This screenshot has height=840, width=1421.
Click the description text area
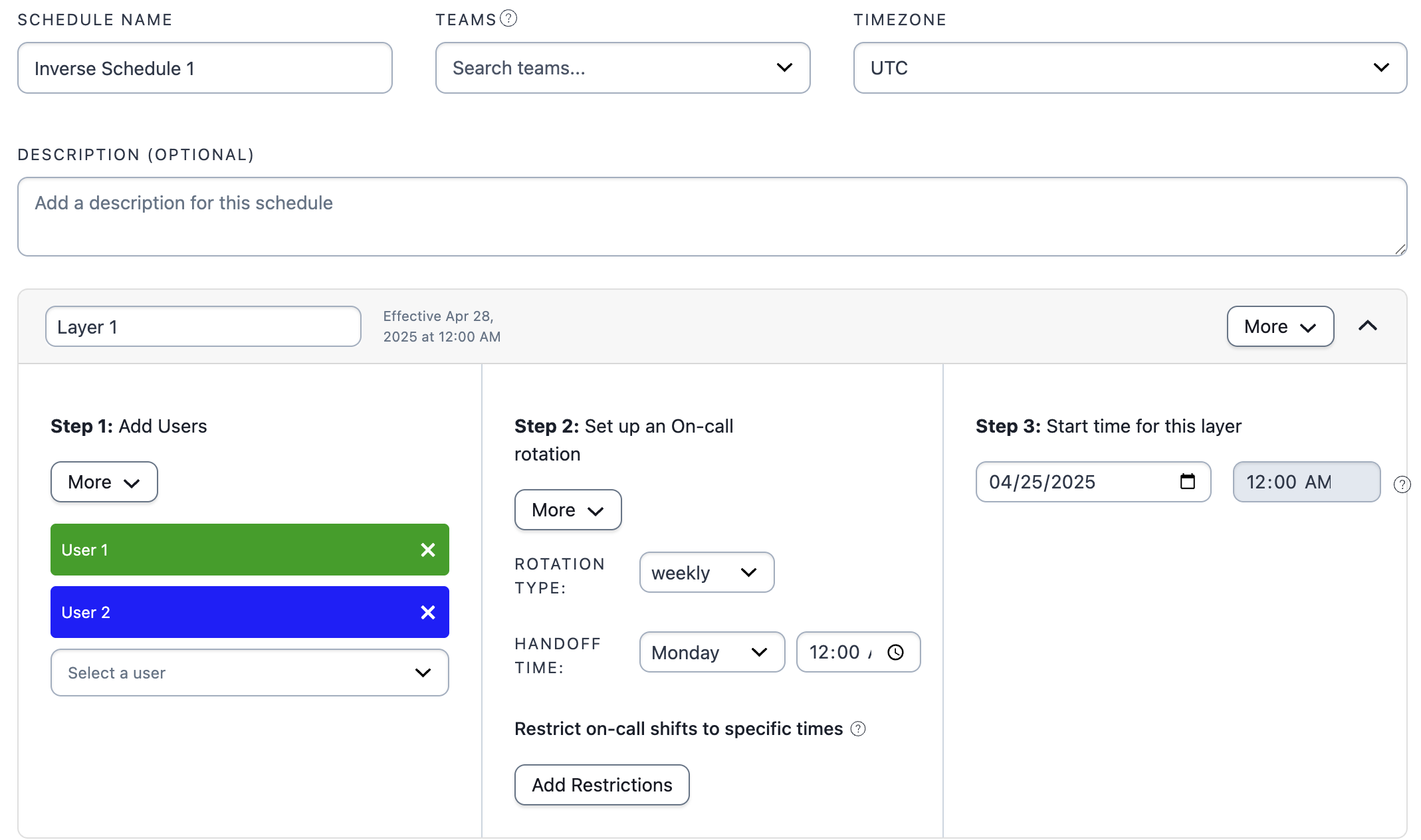point(711,216)
